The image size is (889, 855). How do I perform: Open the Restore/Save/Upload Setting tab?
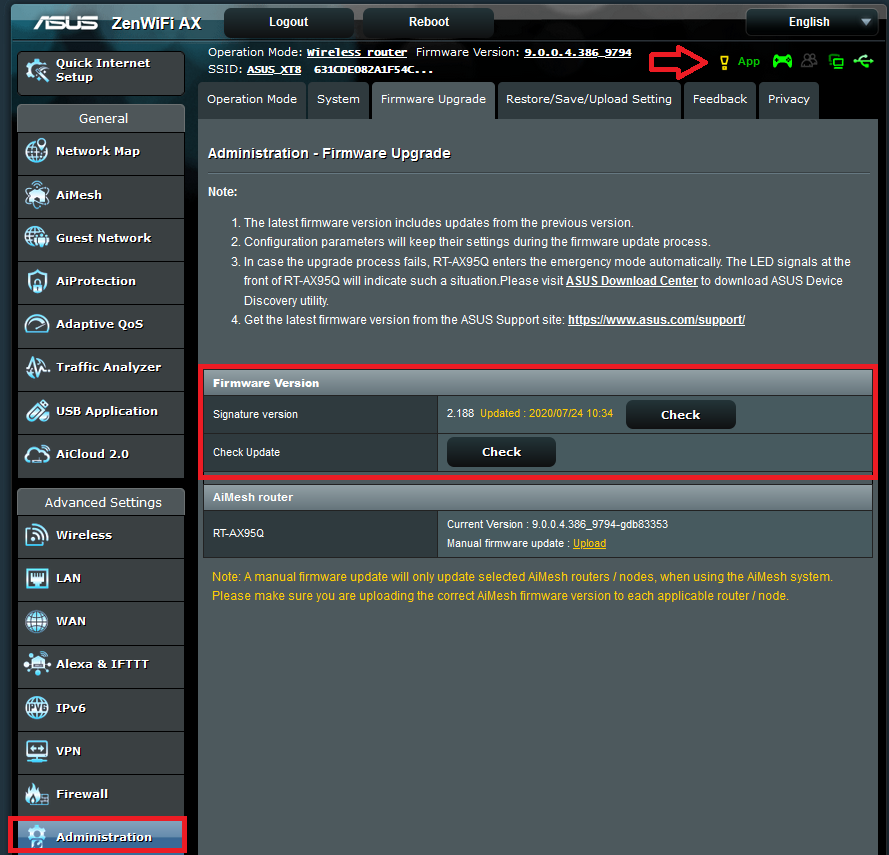[x=589, y=100]
